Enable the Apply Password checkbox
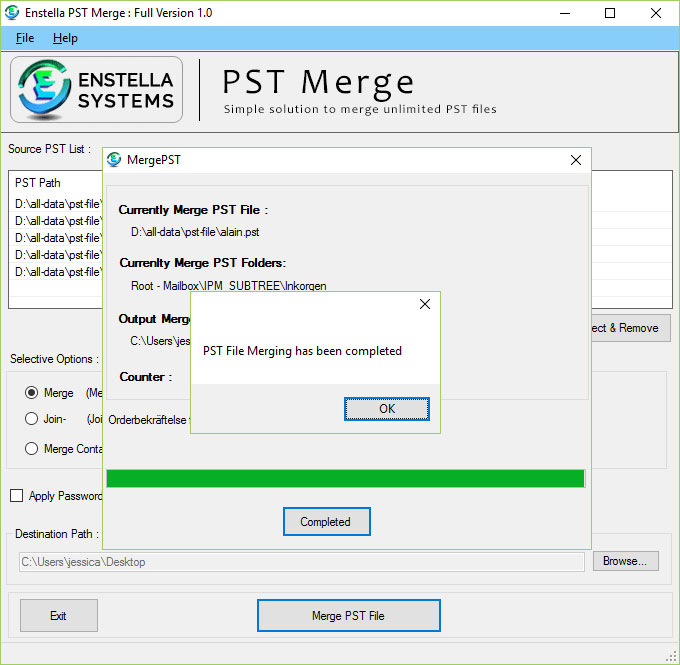 tap(17, 496)
